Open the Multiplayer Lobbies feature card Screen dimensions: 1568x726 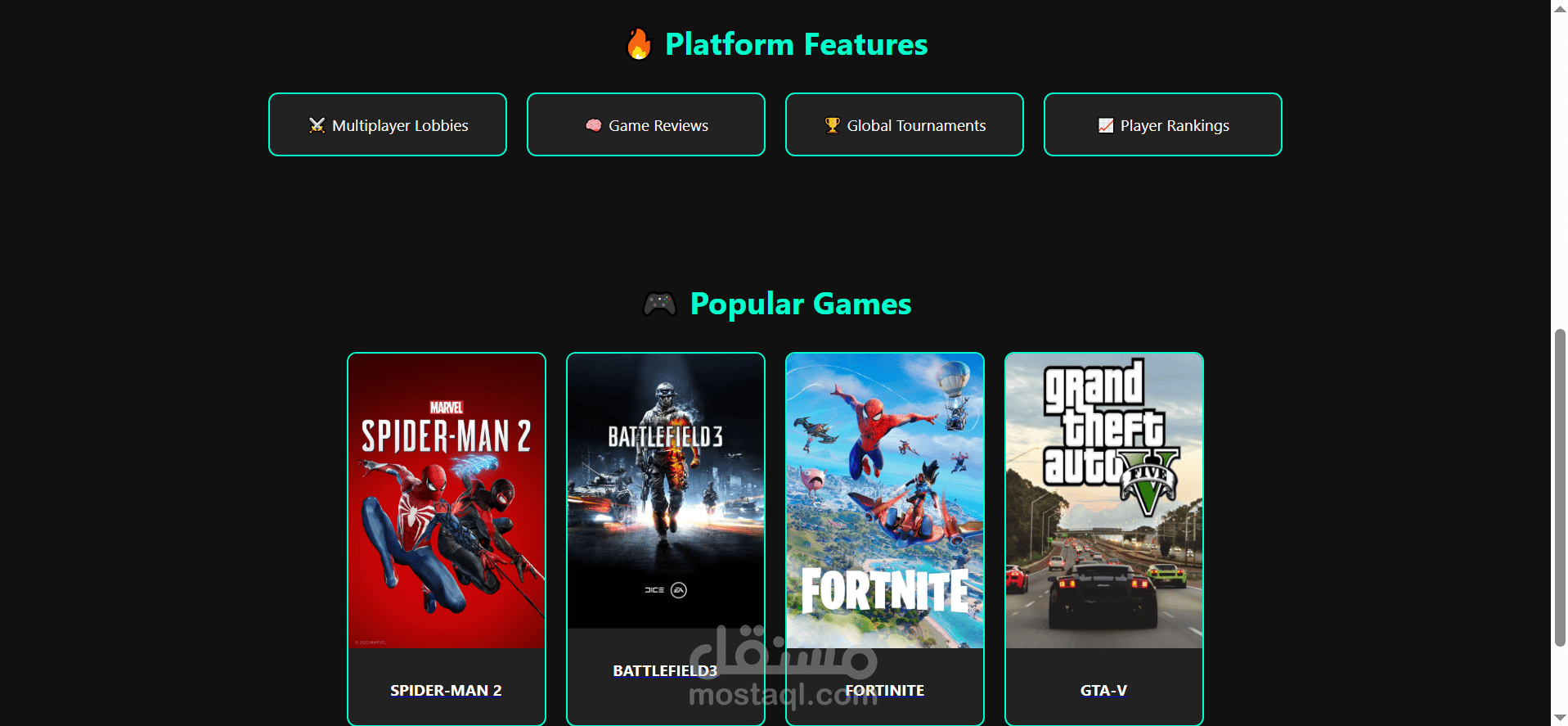click(x=388, y=124)
